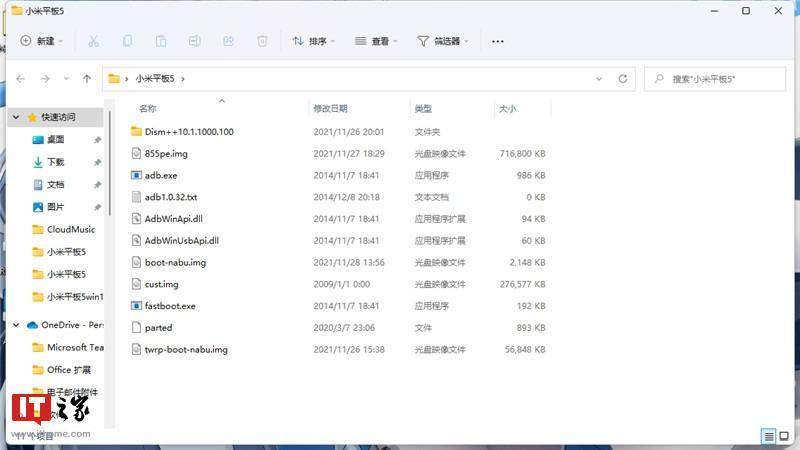Open the See more (...) menu
Screen dimensions: 800x450
[x=498, y=41]
